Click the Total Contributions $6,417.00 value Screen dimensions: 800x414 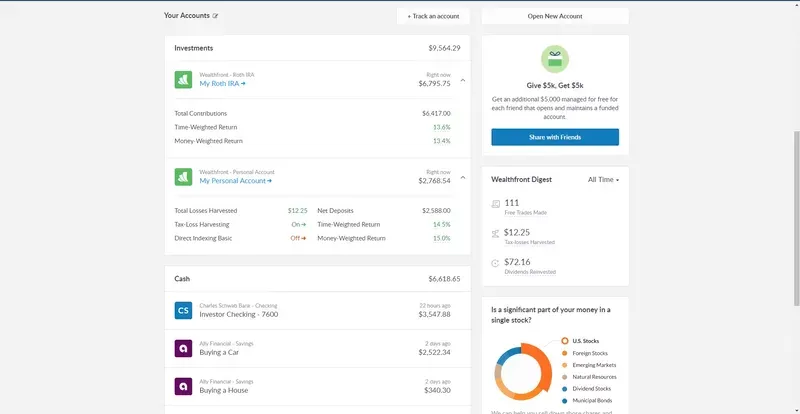point(436,113)
